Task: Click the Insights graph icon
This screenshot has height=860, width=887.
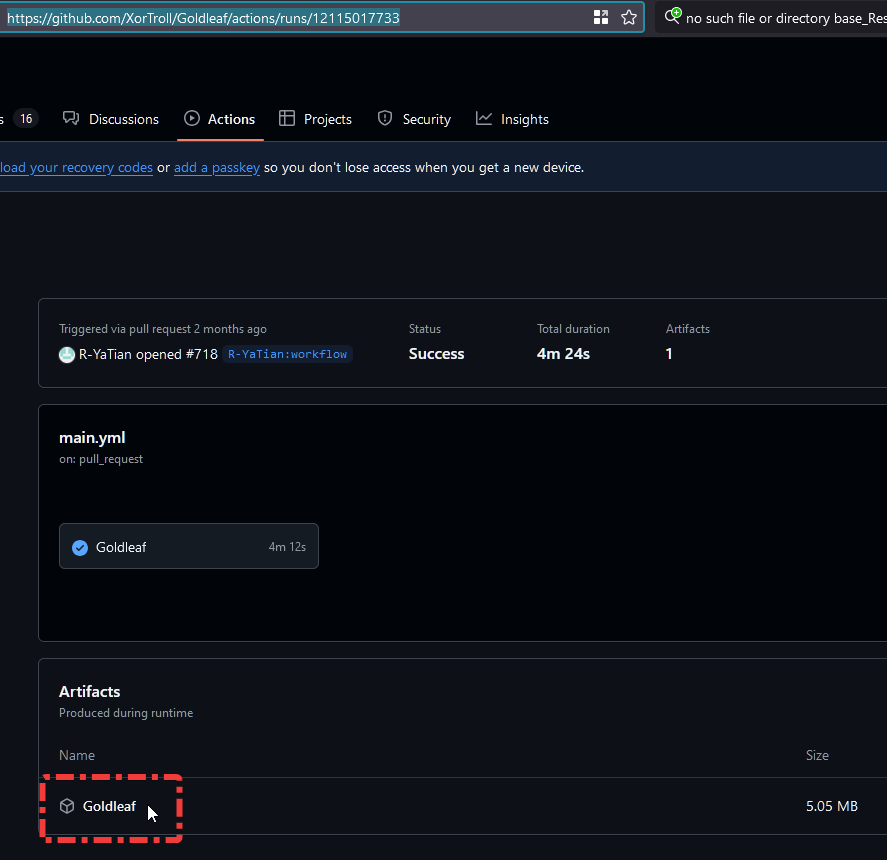Action: point(484,118)
